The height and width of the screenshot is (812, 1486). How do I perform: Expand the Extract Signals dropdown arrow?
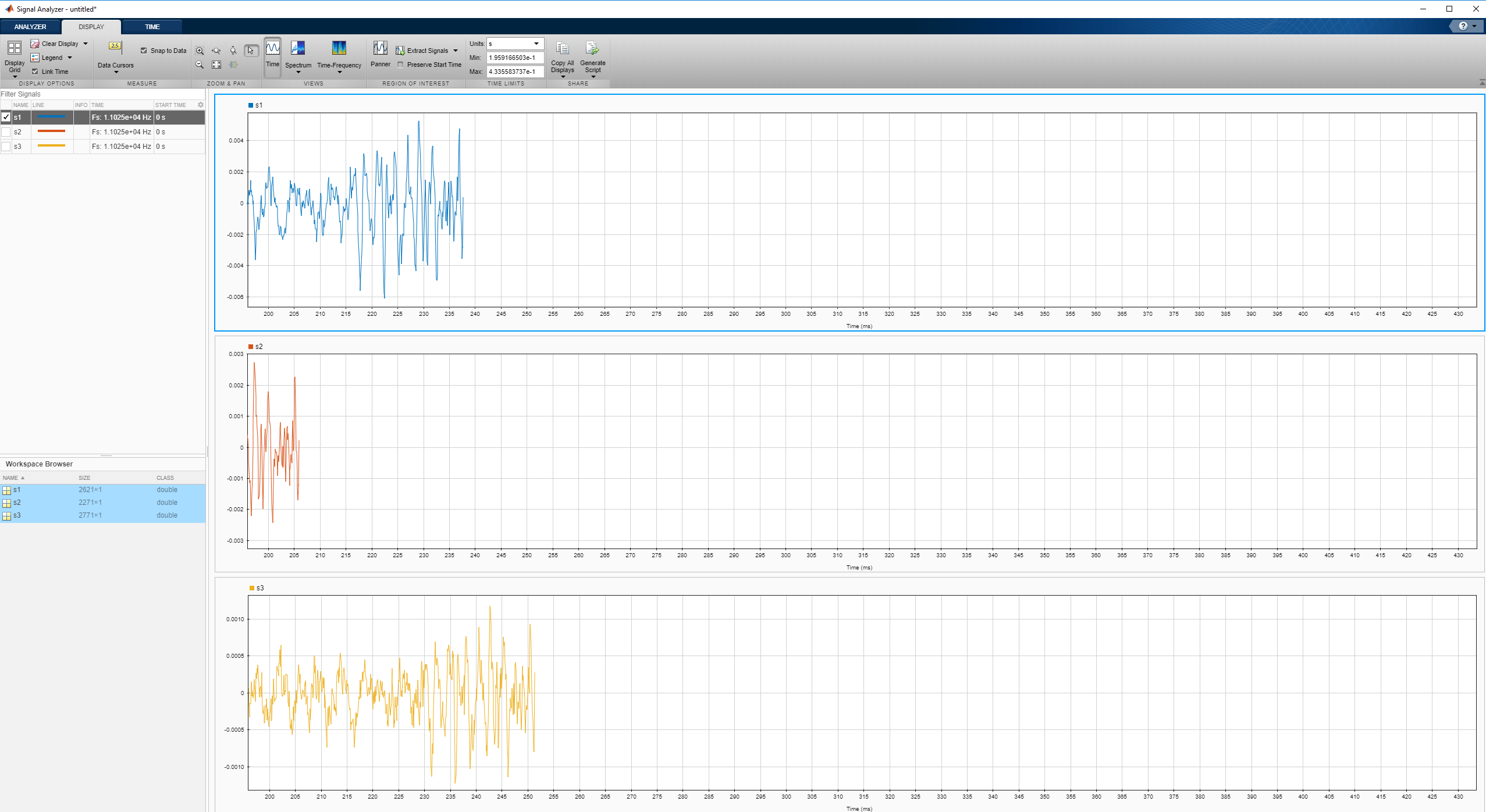(x=456, y=51)
